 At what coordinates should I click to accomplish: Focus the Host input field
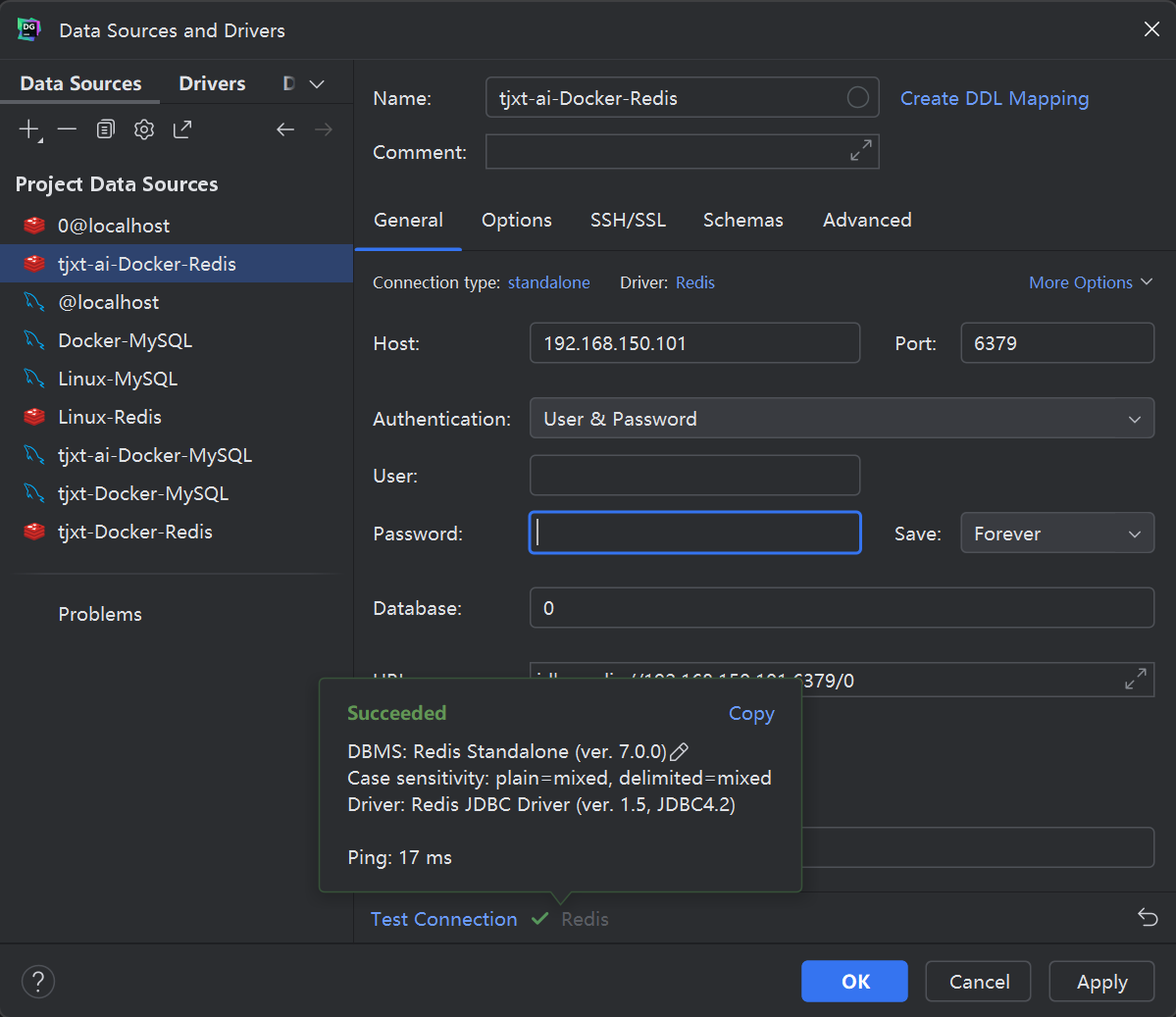[x=694, y=342]
